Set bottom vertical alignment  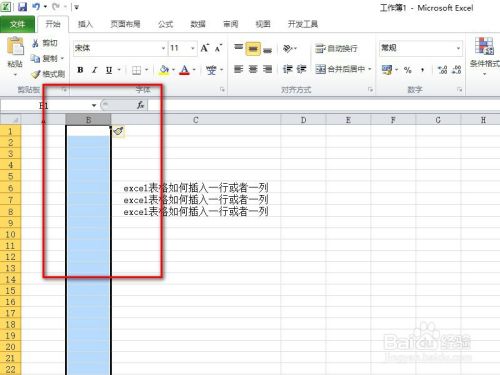[x=267, y=49]
